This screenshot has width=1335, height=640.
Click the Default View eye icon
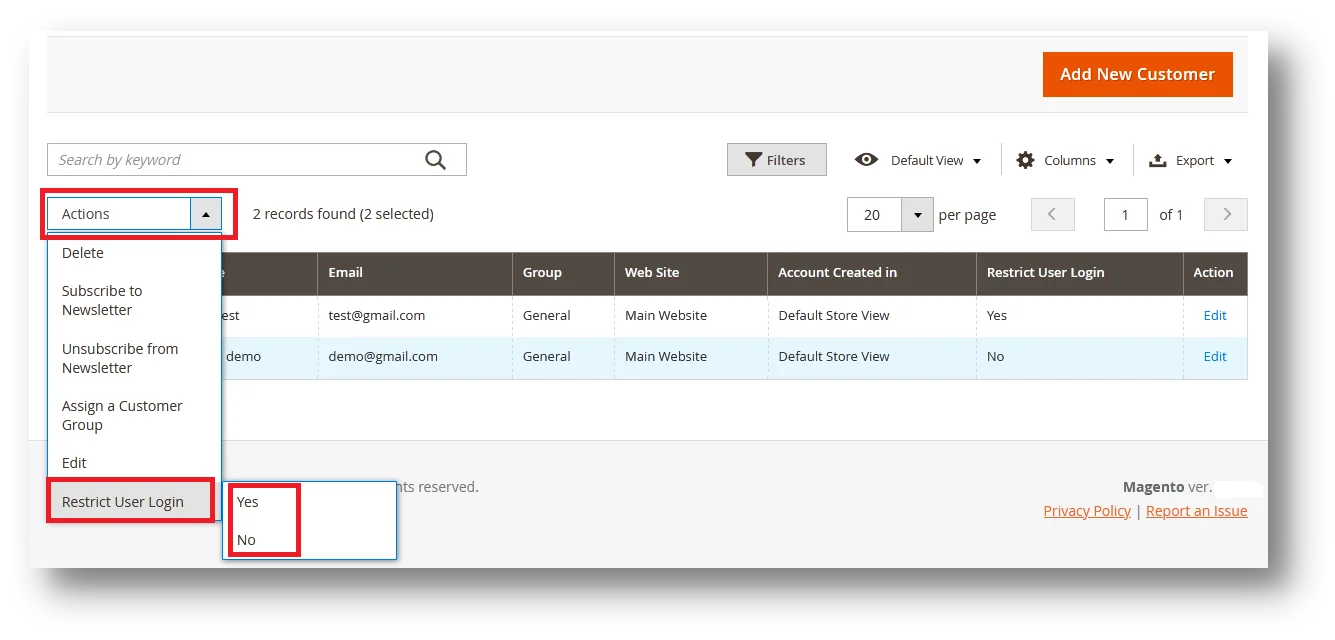click(866, 160)
